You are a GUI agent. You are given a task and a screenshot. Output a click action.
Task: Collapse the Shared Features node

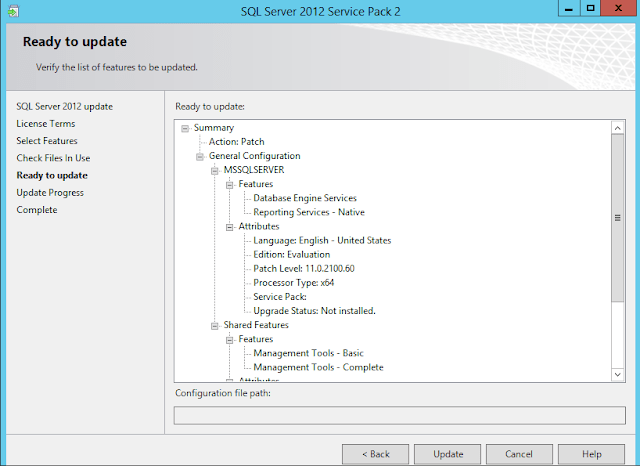coord(215,325)
